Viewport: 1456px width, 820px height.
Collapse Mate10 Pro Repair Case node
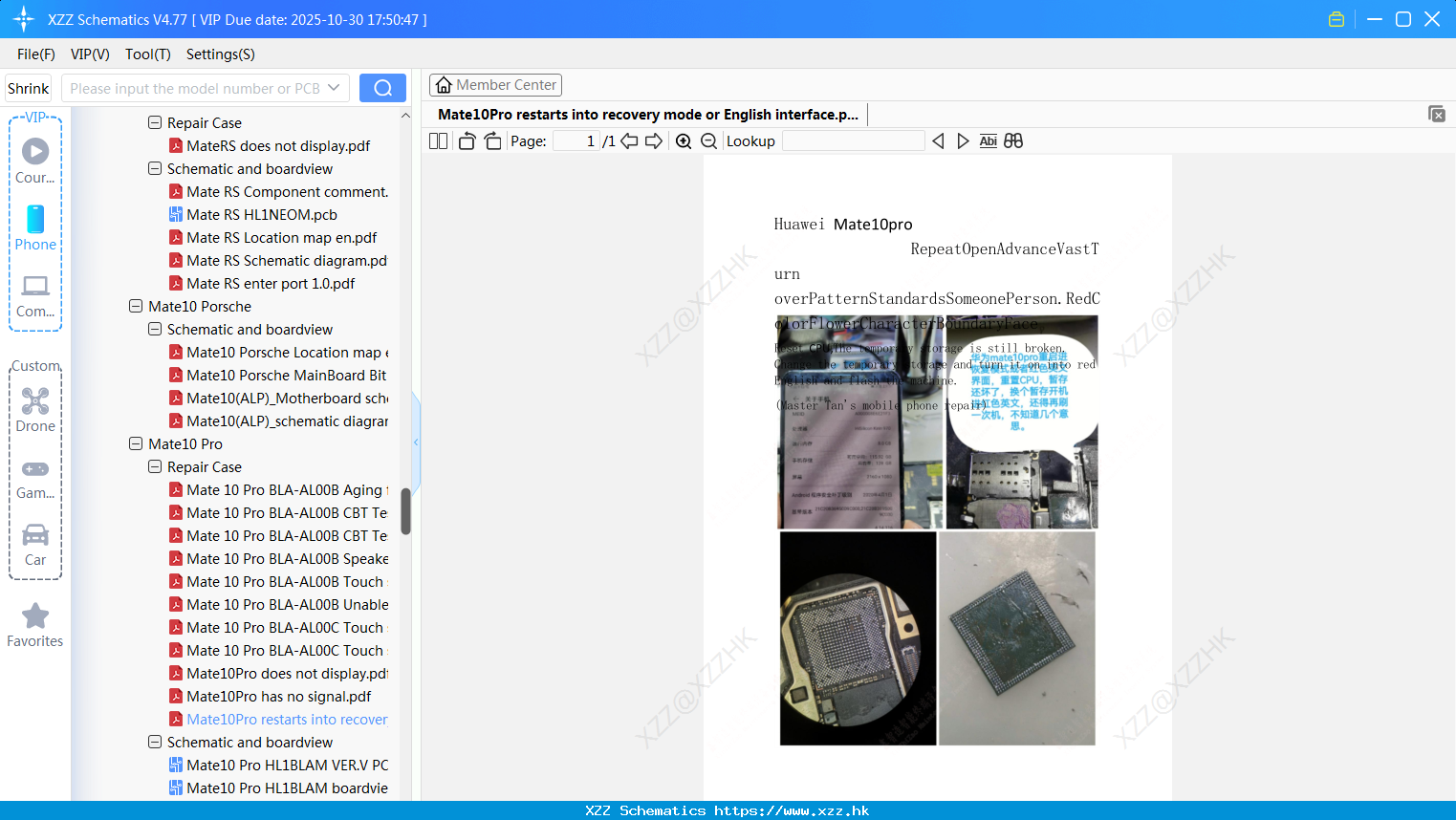click(x=155, y=466)
